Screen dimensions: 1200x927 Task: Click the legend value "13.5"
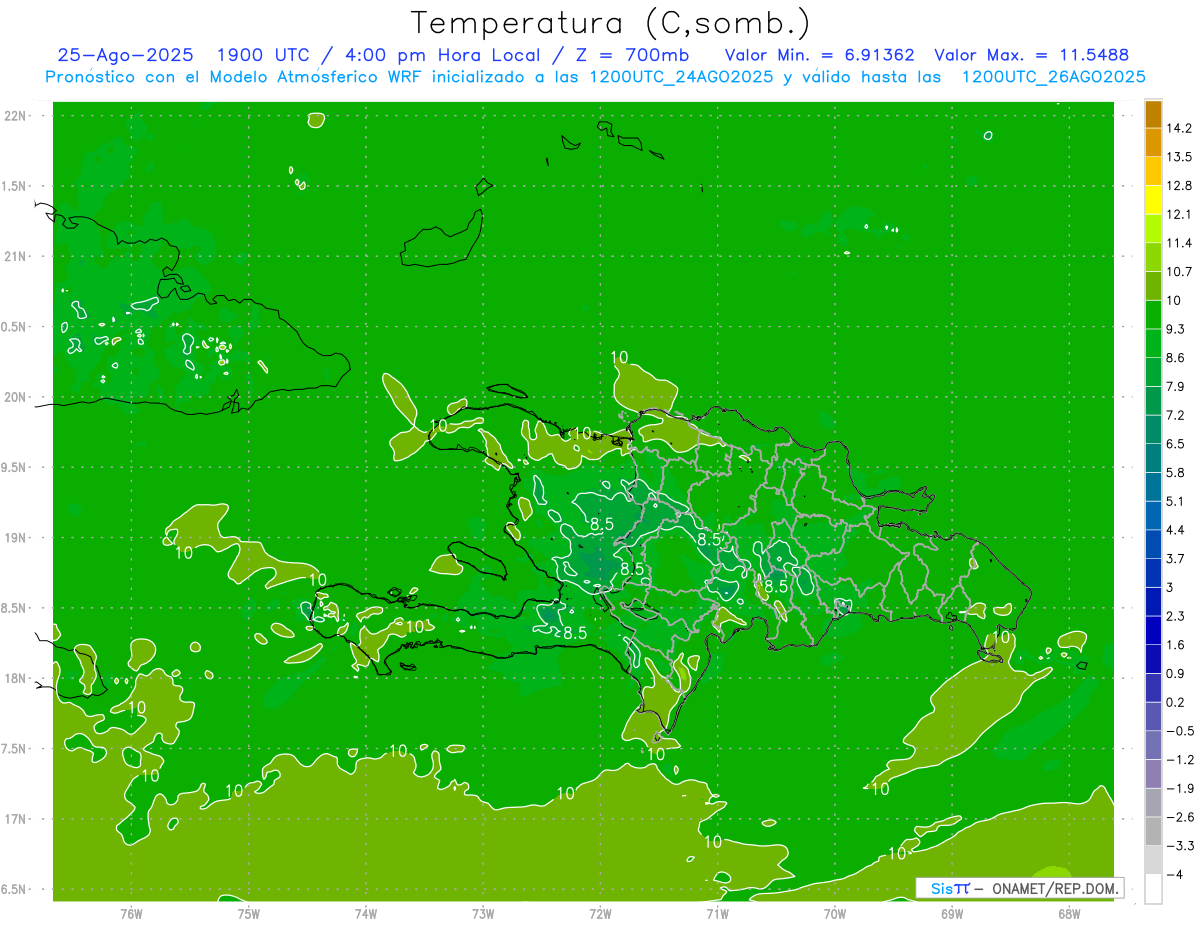[x=1179, y=157]
